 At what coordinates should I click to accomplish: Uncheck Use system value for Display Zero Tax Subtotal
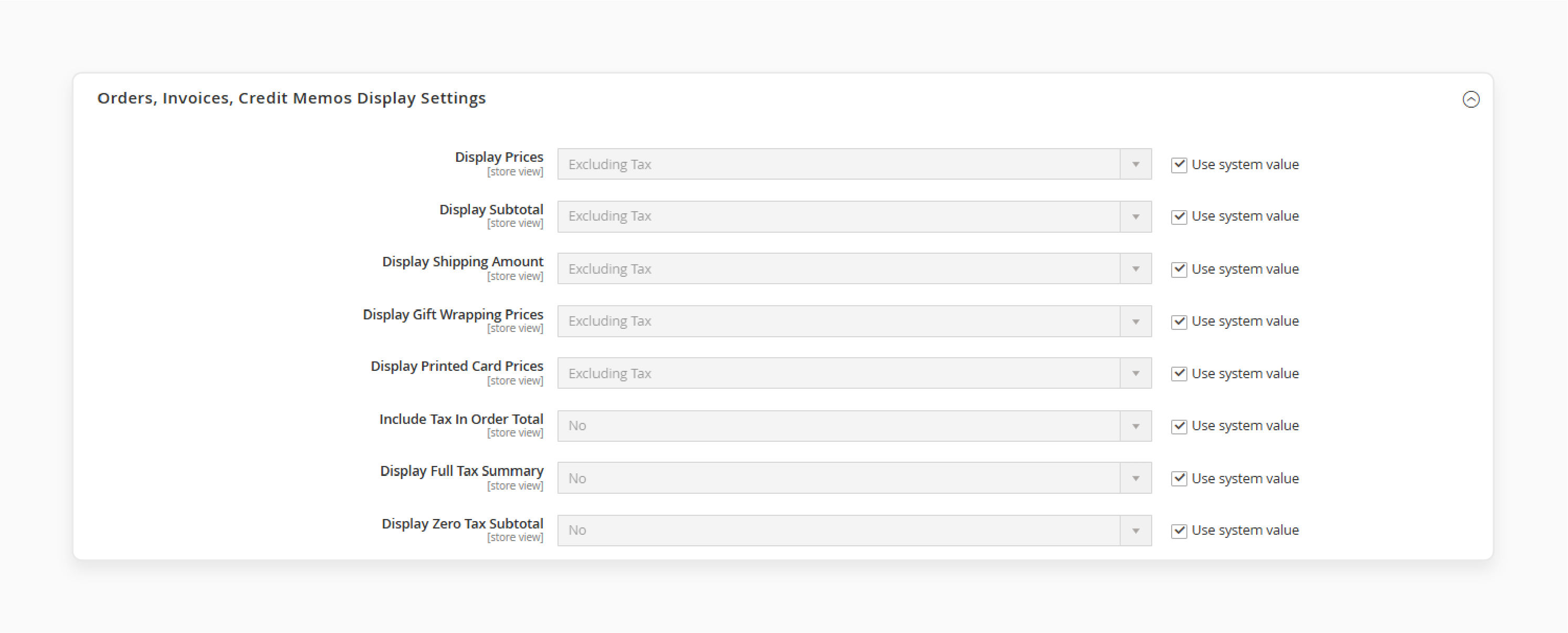pos(1179,531)
